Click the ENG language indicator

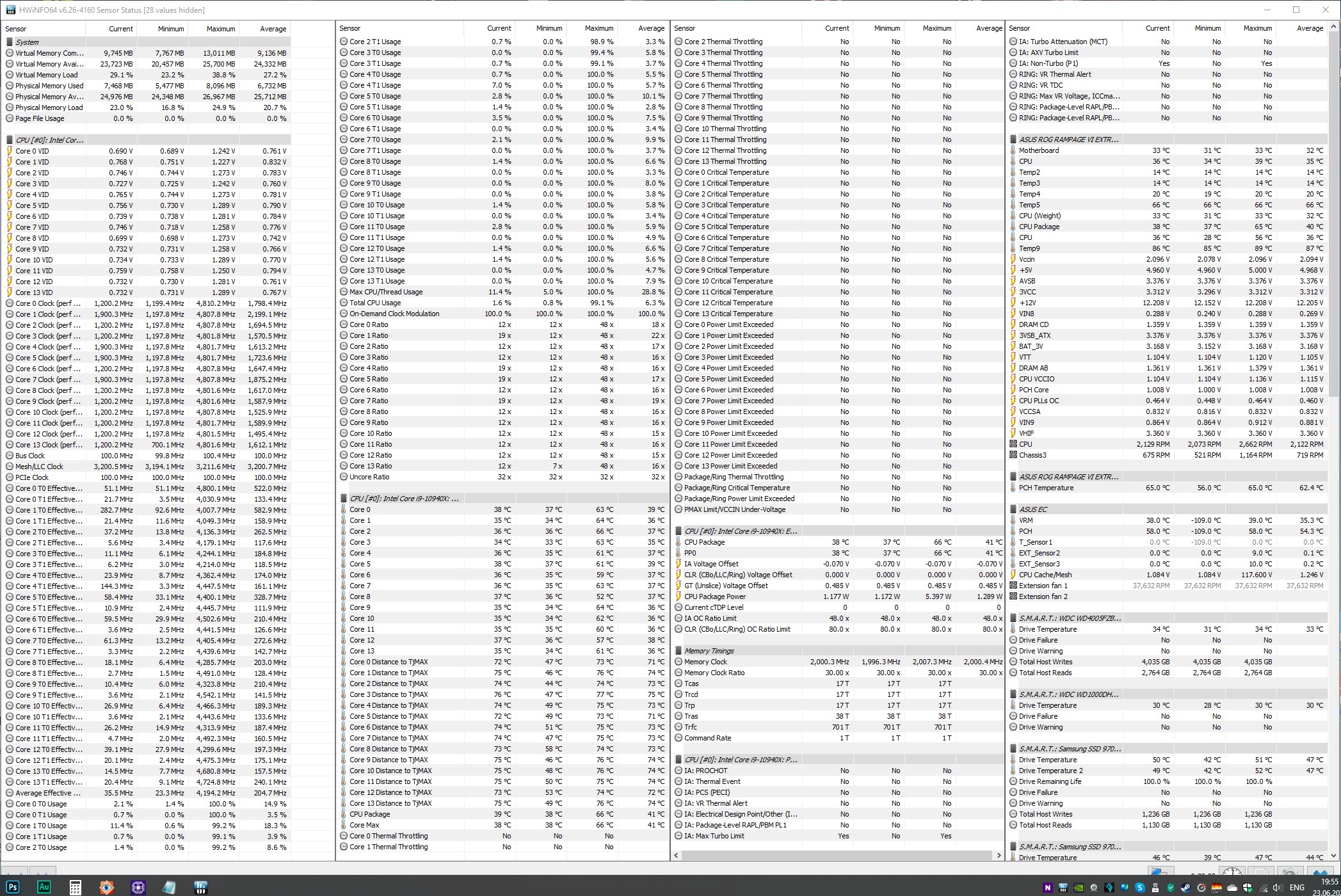(x=1297, y=888)
